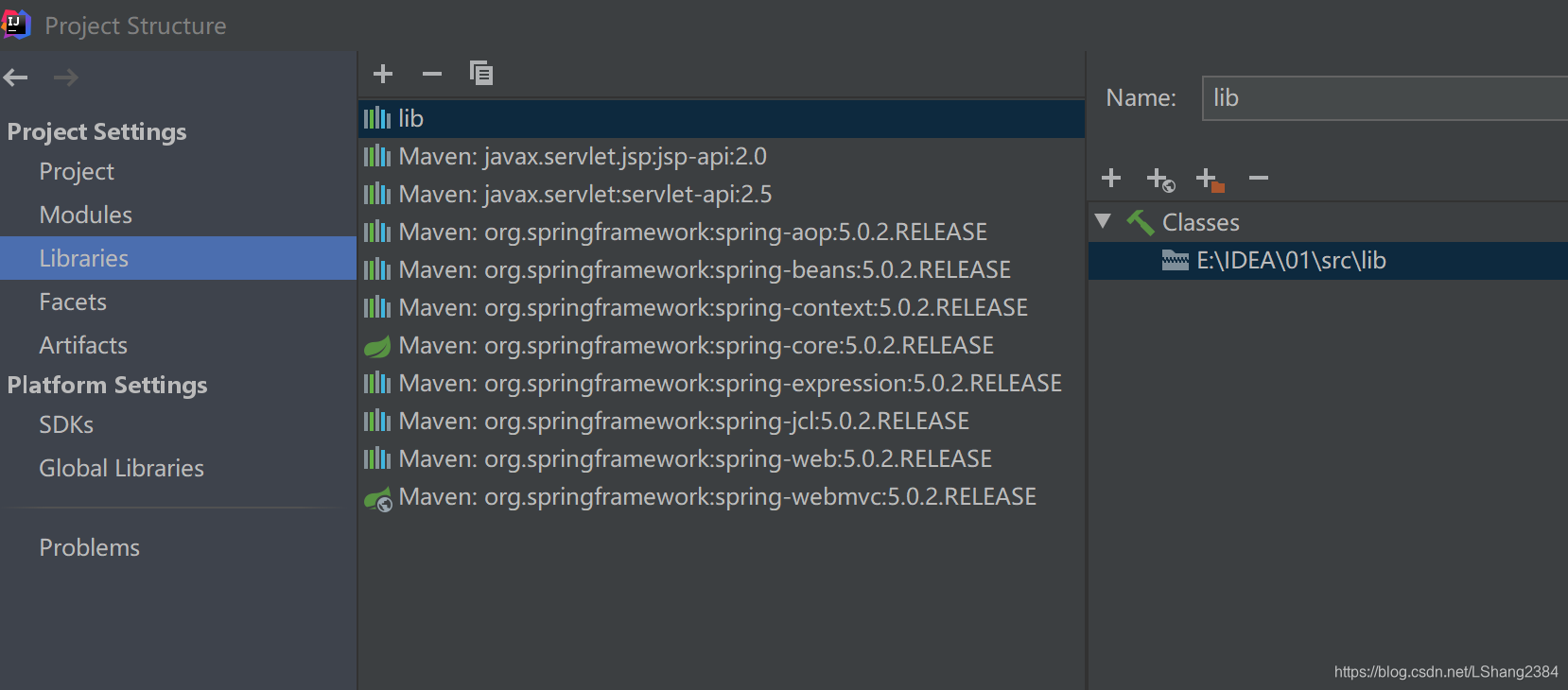The image size is (1568, 690).
Task: Copy the selected library
Action: [x=481, y=73]
